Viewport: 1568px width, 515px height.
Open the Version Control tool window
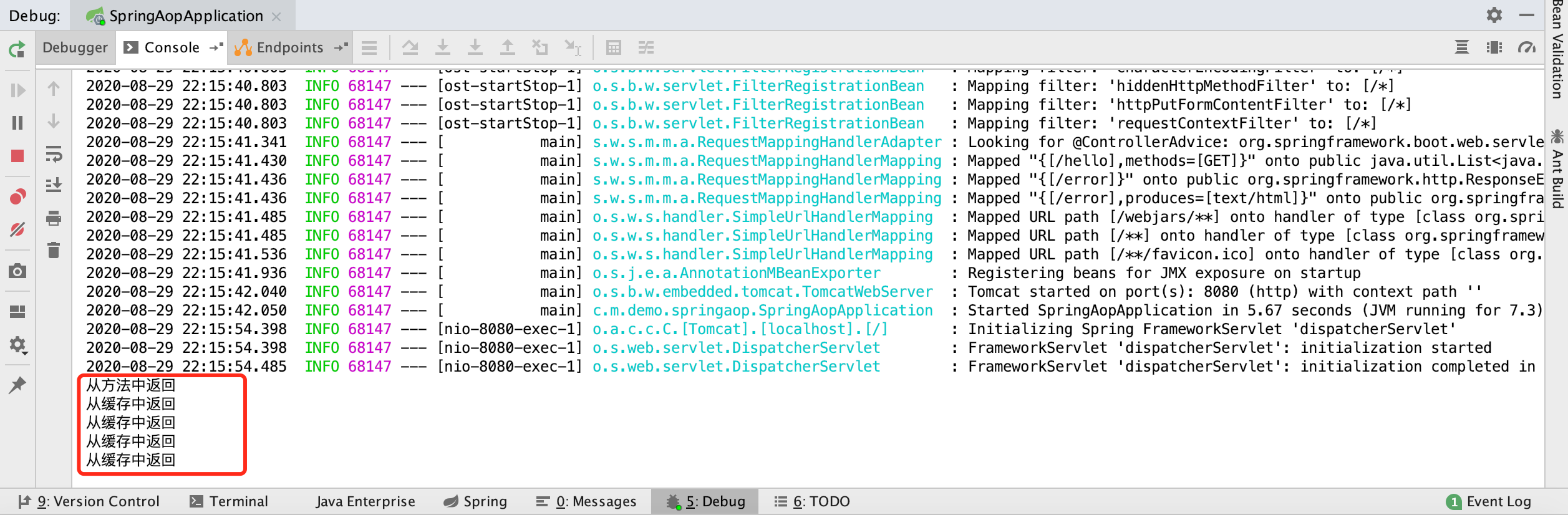click(89, 501)
